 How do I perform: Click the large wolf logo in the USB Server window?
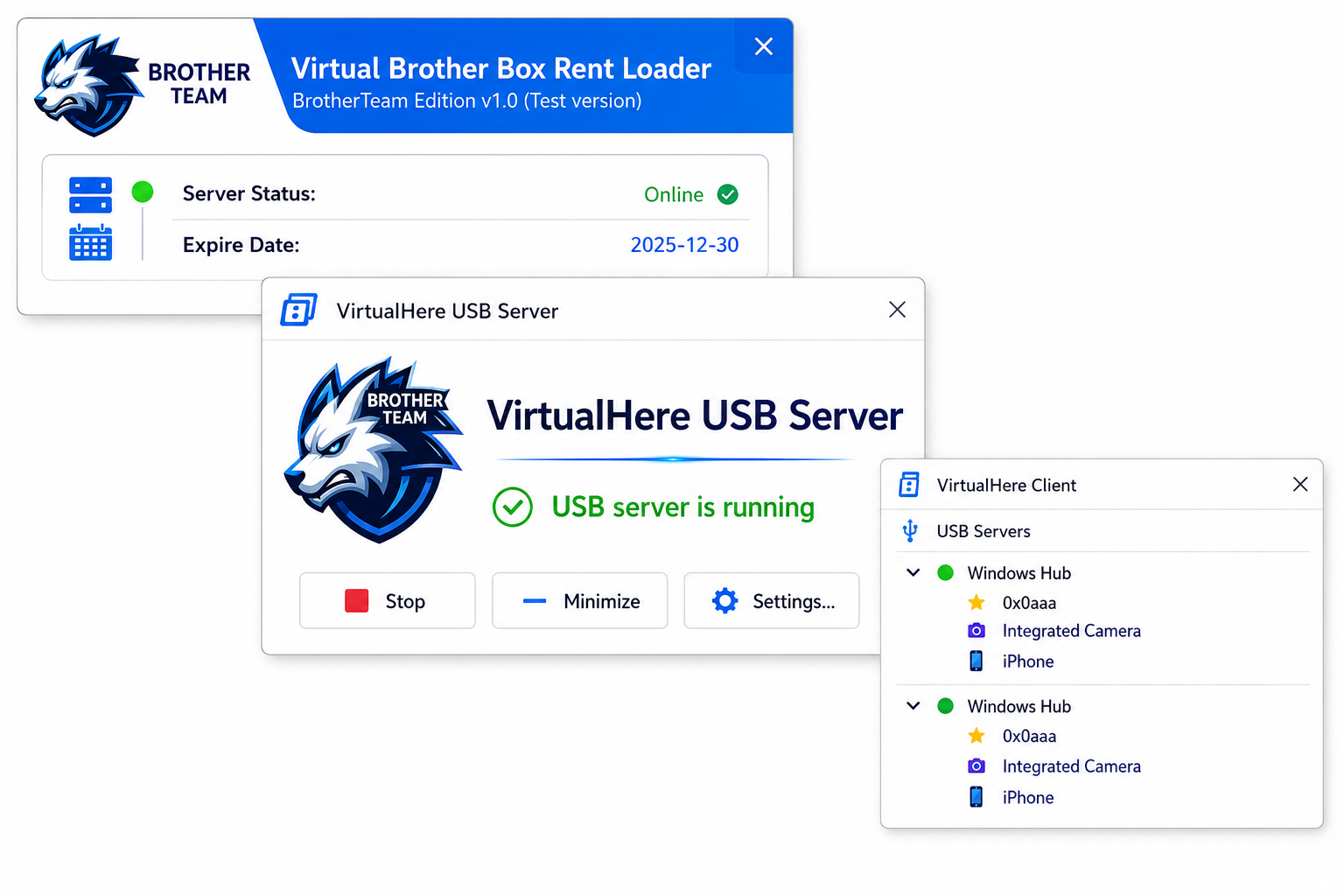tap(374, 450)
